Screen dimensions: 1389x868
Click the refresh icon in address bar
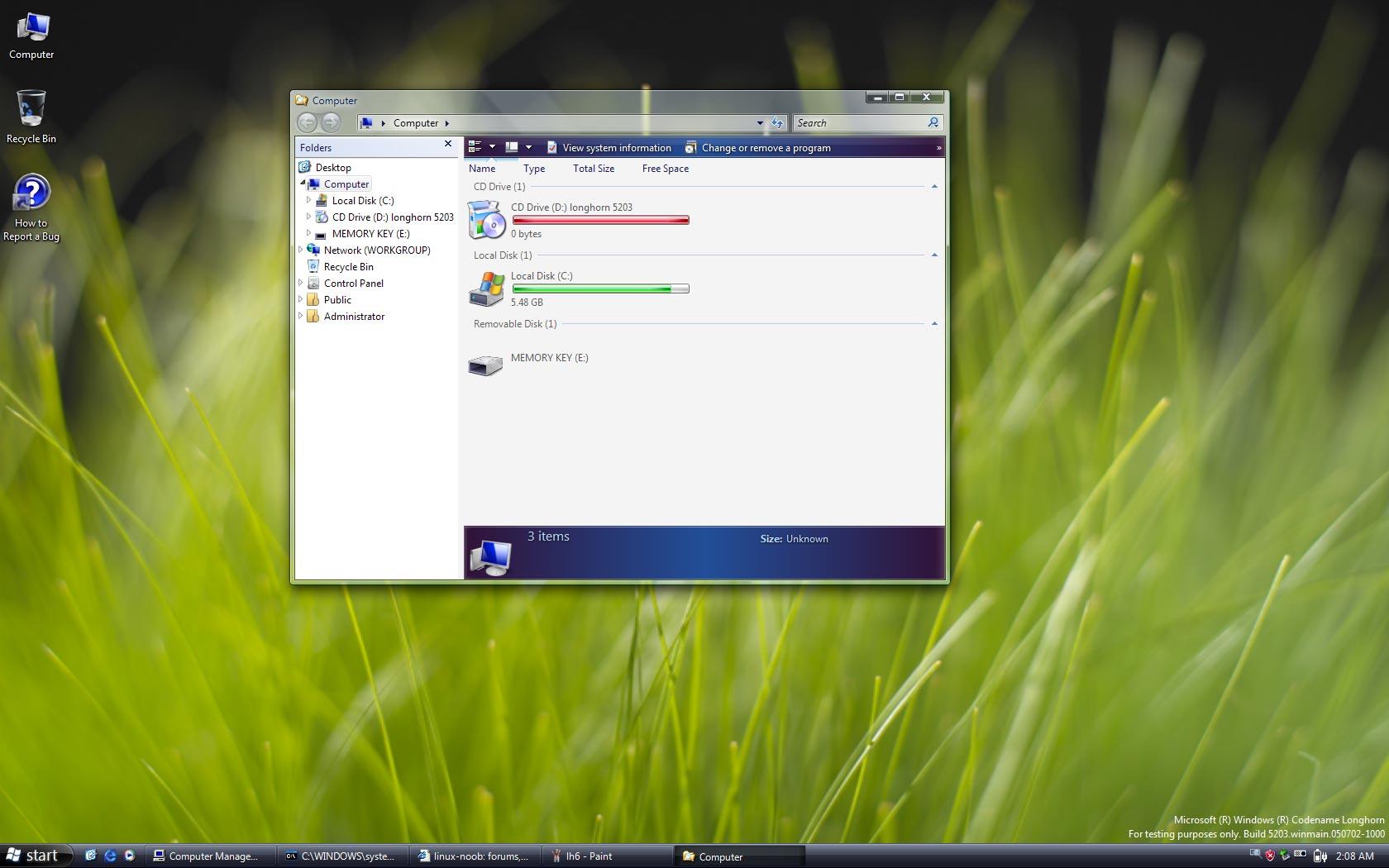click(x=777, y=122)
